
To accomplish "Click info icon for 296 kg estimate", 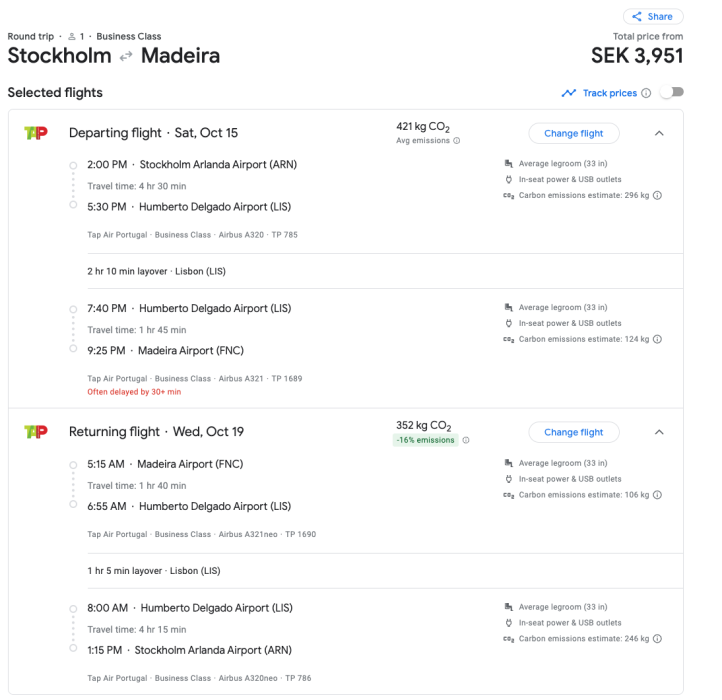I will pos(657,196).
